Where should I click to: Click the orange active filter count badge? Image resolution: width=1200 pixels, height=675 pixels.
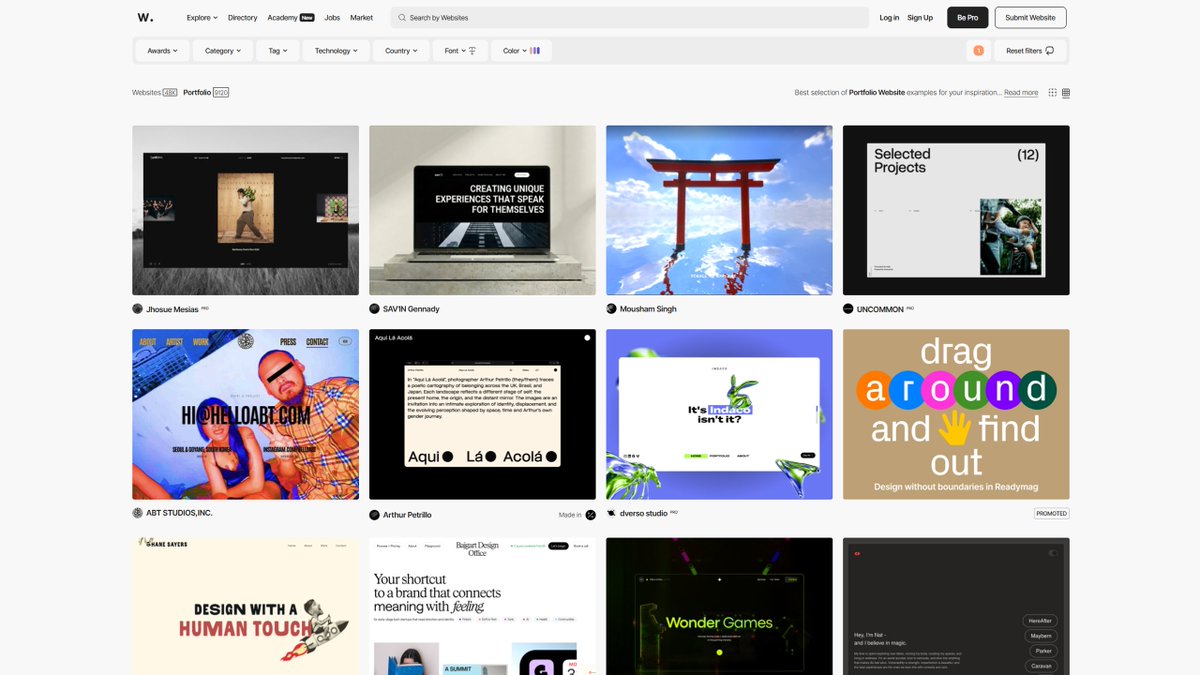tap(978, 50)
